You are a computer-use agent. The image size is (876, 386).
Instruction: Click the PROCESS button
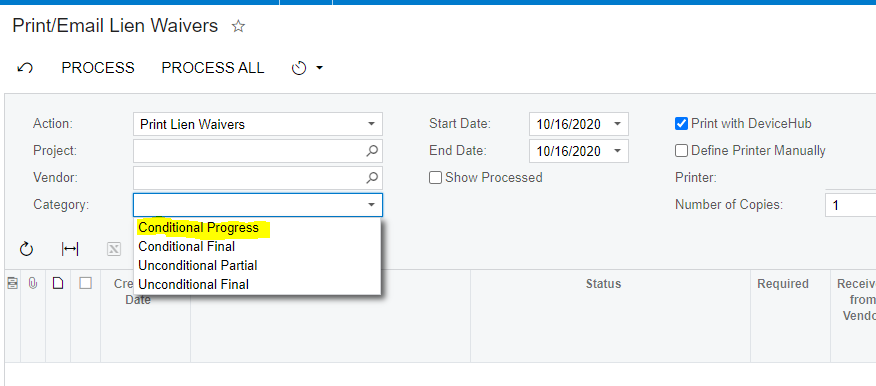click(98, 68)
